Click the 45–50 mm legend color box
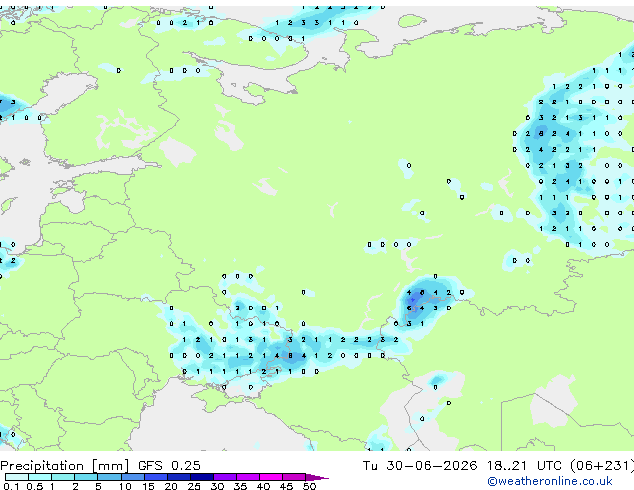This screenshot has height=490, width=634. [294, 477]
